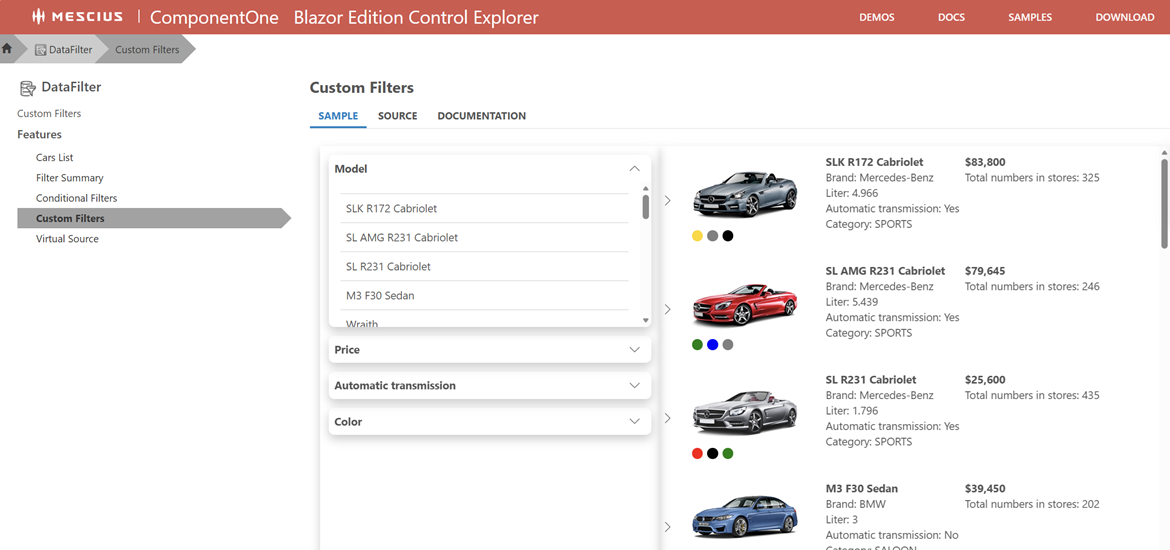The width and height of the screenshot is (1170, 550).
Task: Click Total numbers in stores: 325
Action: [1032, 178]
